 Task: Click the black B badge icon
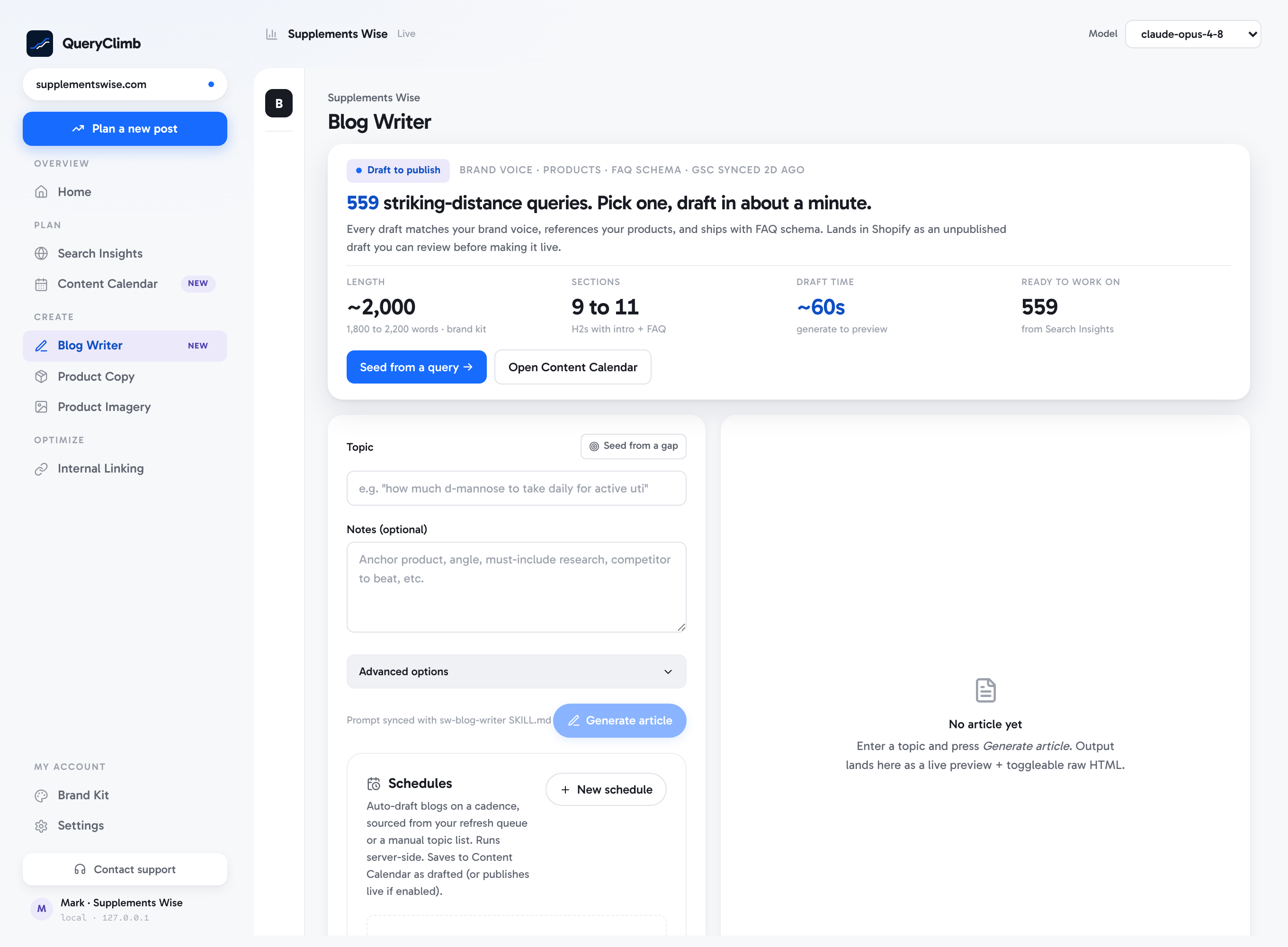tap(279, 103)
